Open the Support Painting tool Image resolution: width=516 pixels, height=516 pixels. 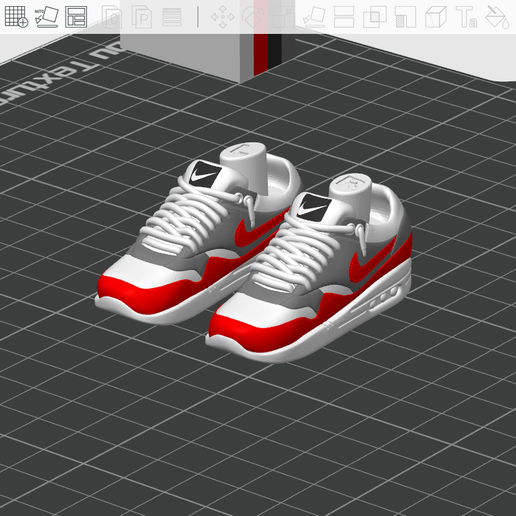click(x=405, y=16)
